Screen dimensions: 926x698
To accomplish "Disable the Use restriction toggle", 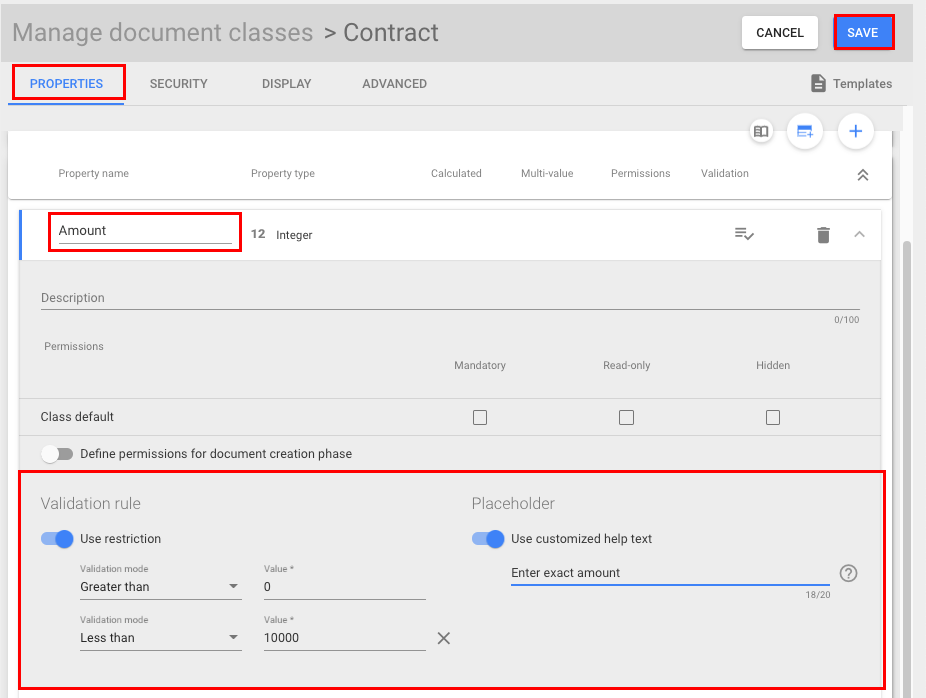I will coord(57,539).
